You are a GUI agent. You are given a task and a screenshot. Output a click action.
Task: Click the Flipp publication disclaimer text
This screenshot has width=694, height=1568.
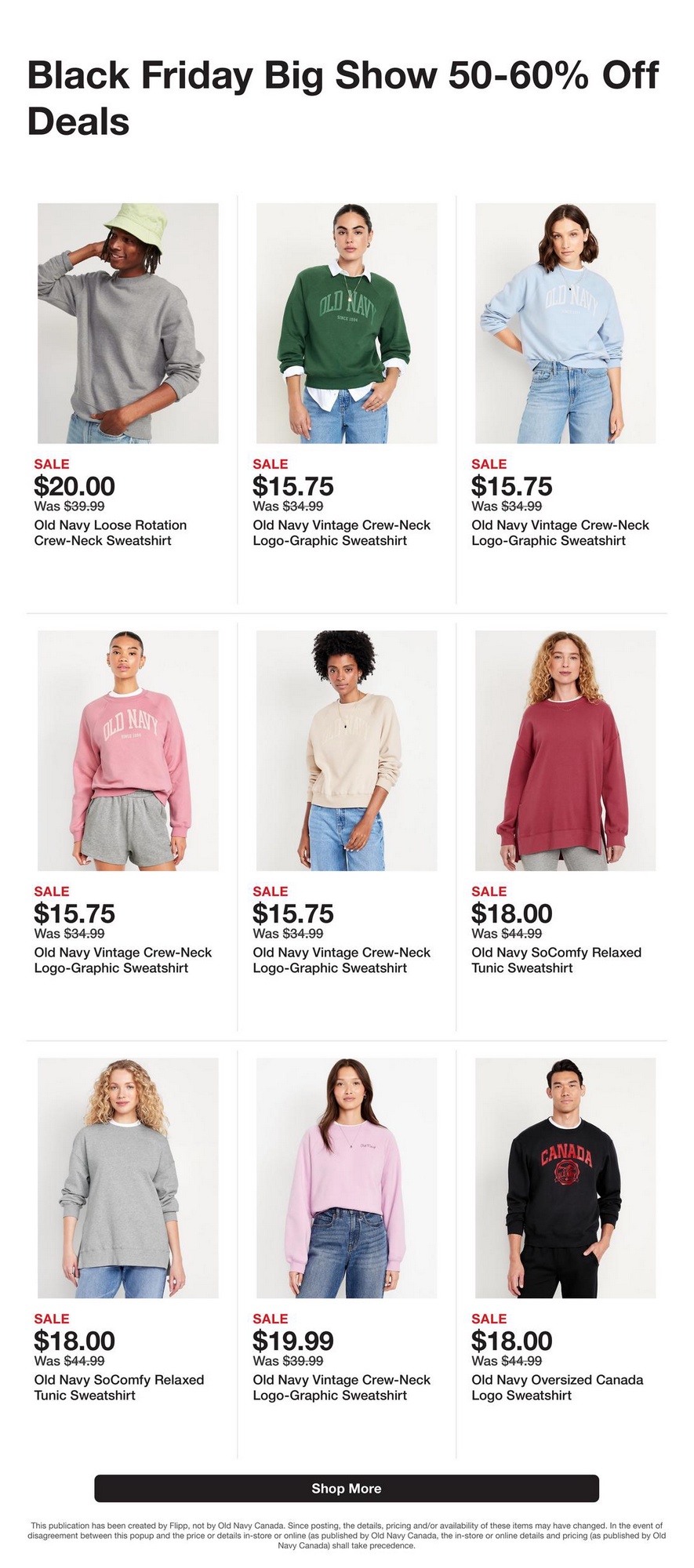click(x=347, y=1536)
